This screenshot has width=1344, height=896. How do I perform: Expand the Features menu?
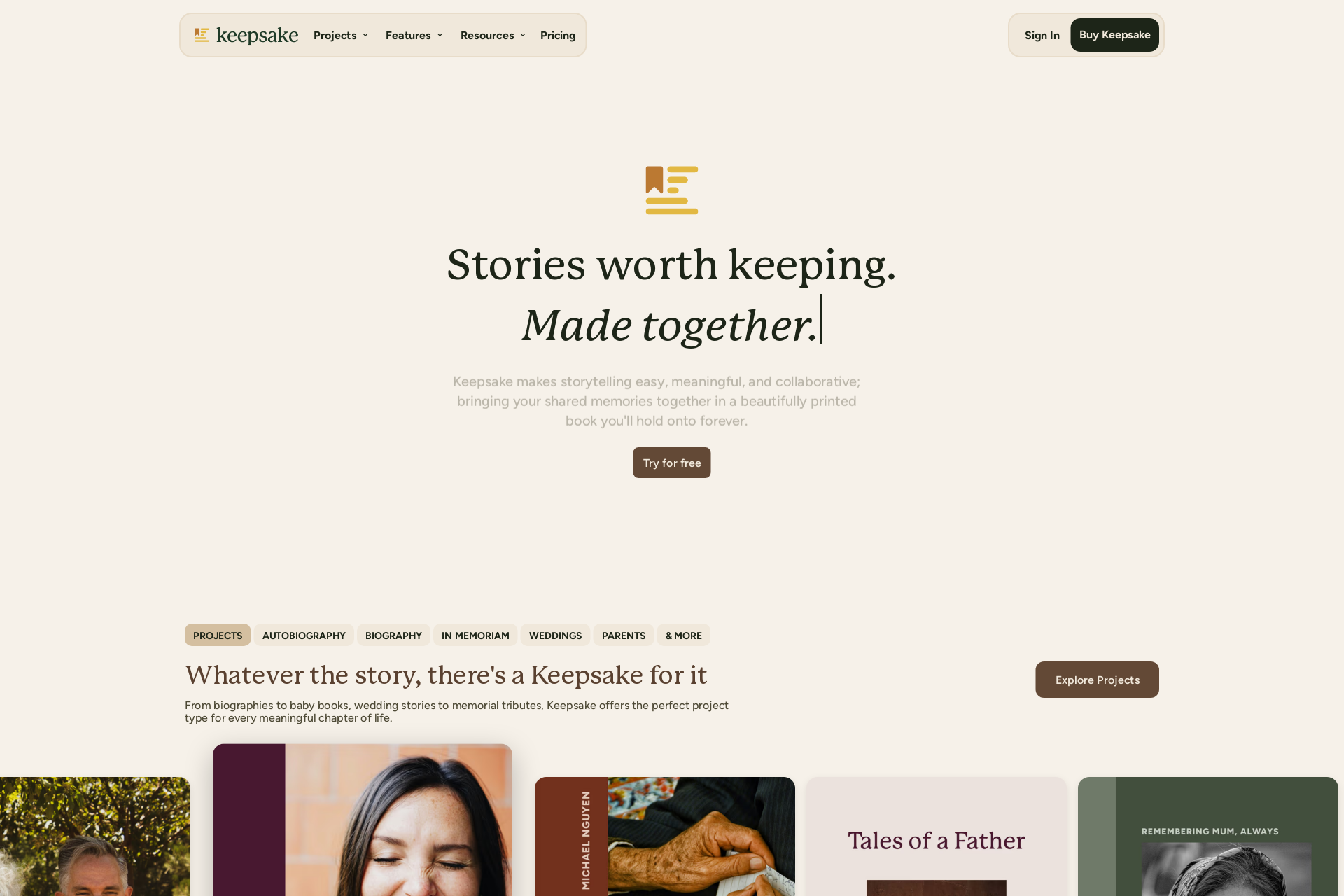(x=414, y=35)
